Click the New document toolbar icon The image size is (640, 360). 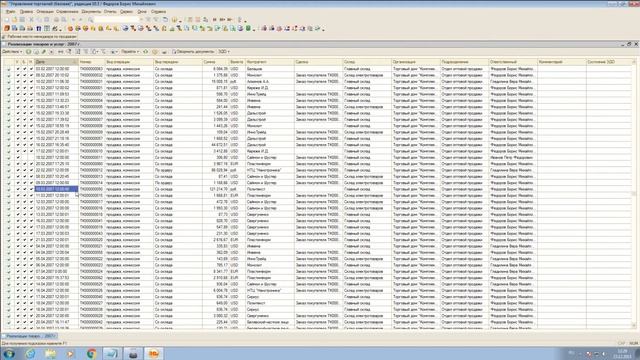point(7,20)
